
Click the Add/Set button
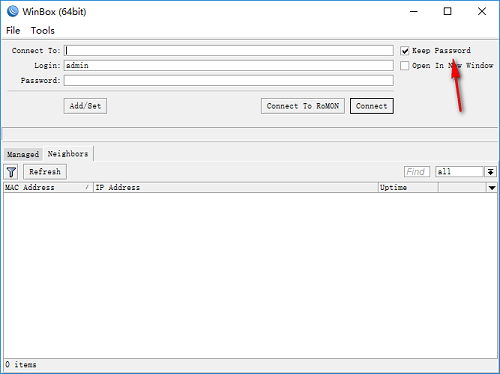[85, 106]
